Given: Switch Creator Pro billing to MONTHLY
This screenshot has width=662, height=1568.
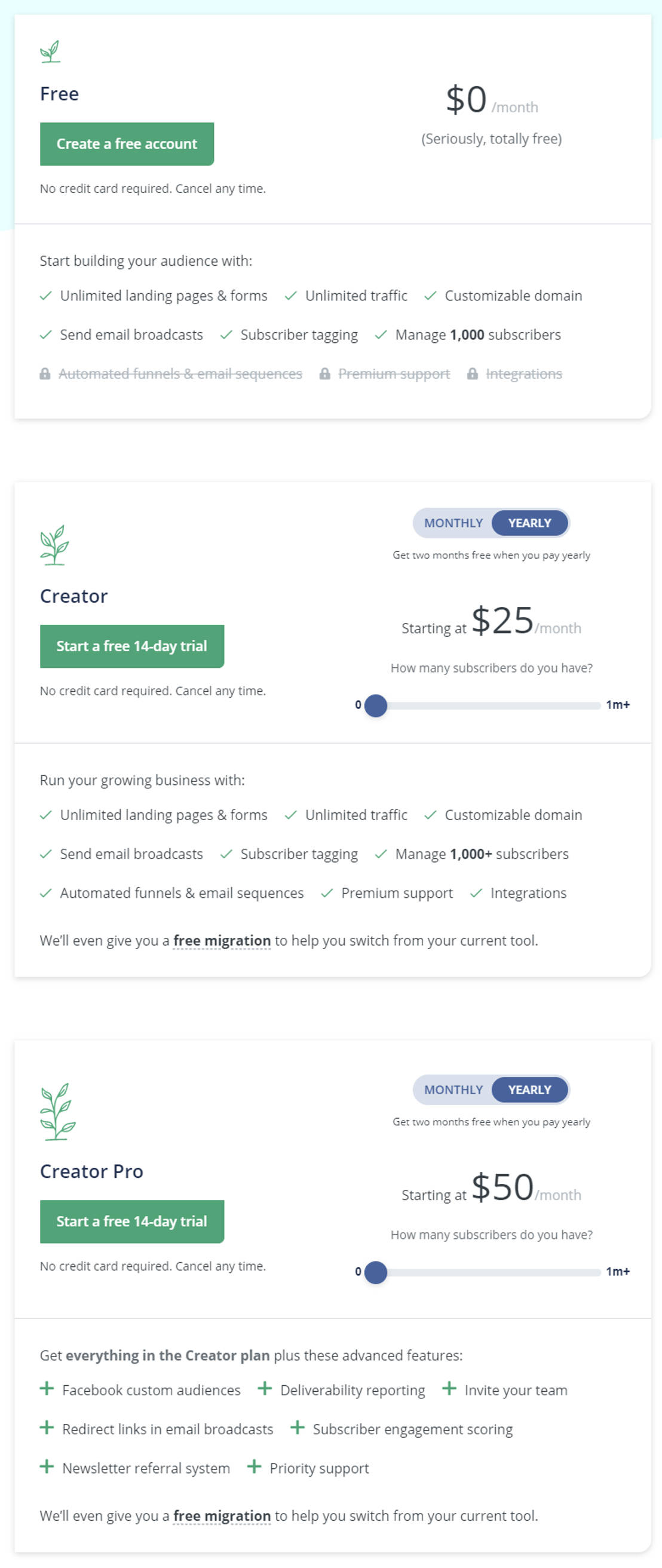Looking at the screenshot, I should point(453,1090).
